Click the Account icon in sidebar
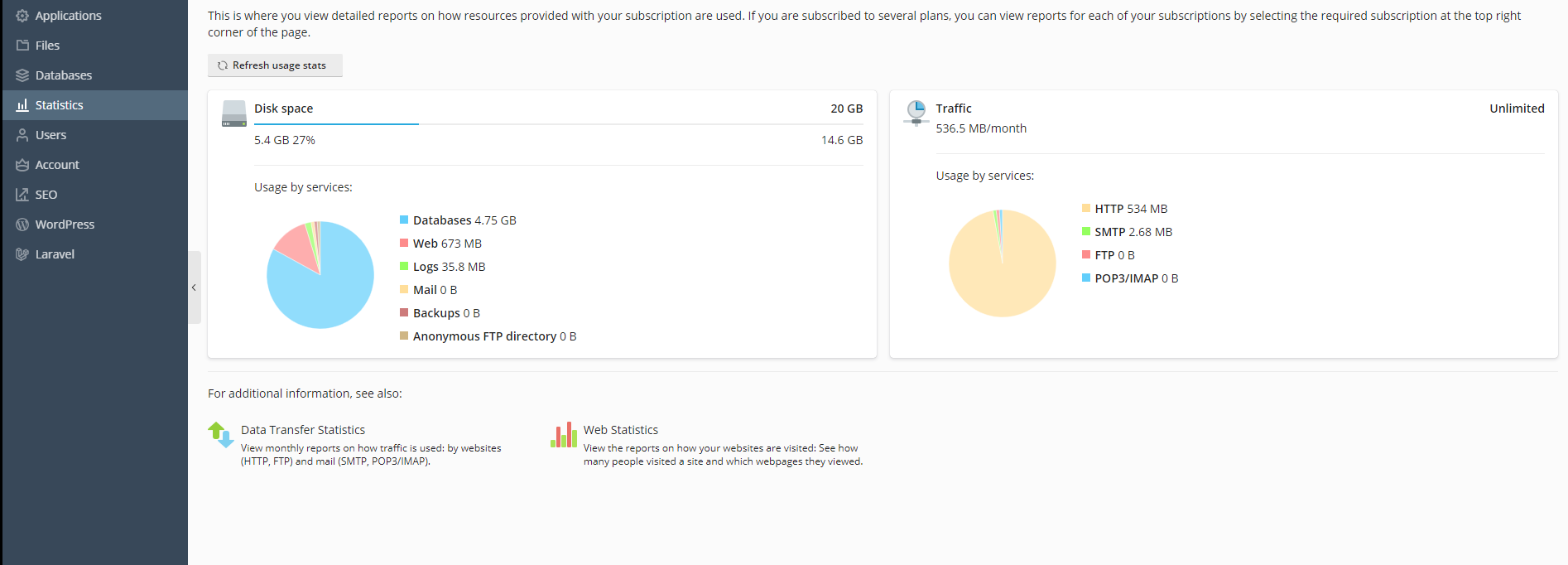The width and height of the screenshot is (1568, 565). coord(22,165)
